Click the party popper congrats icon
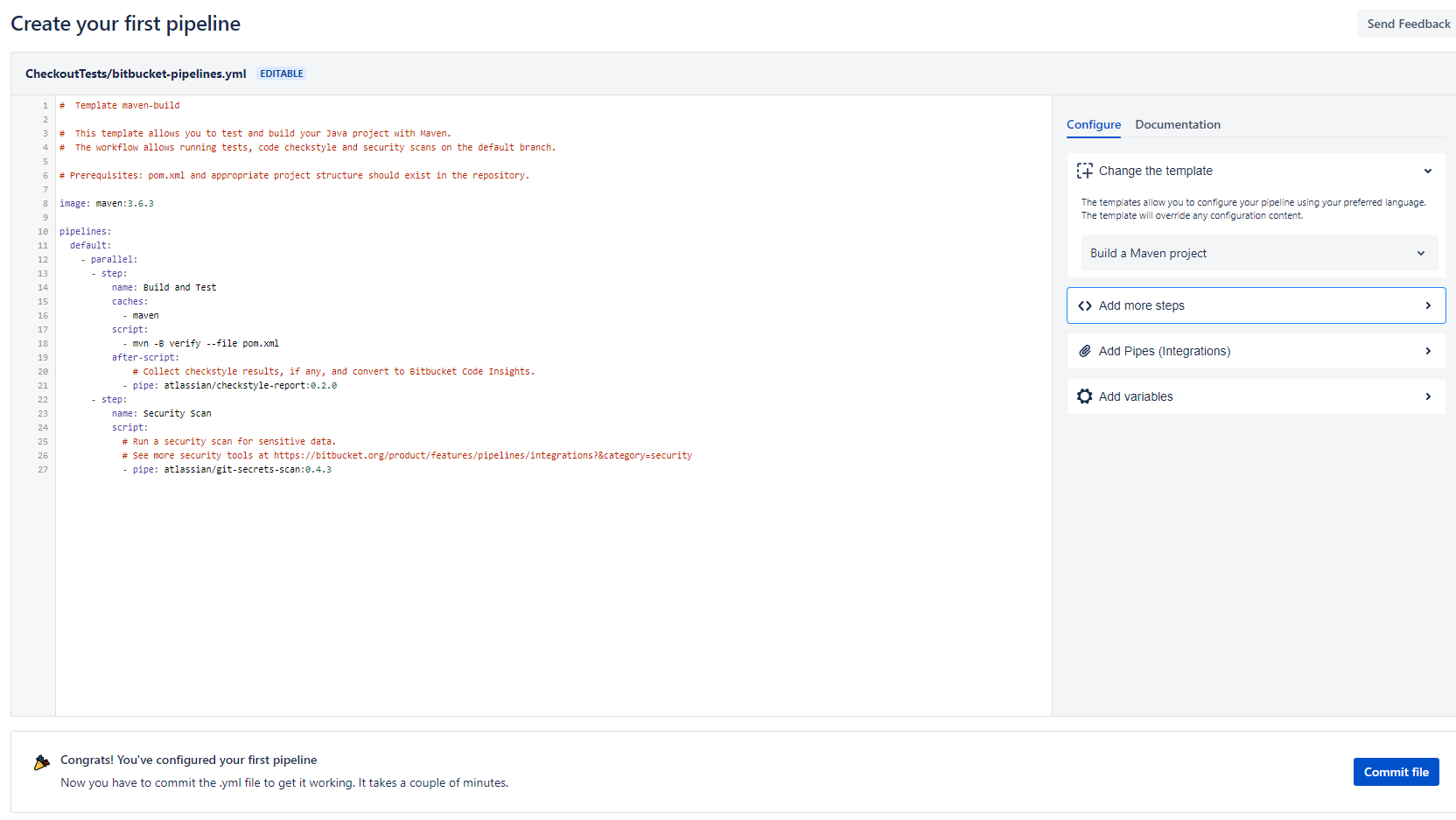 tap(40, 762)
